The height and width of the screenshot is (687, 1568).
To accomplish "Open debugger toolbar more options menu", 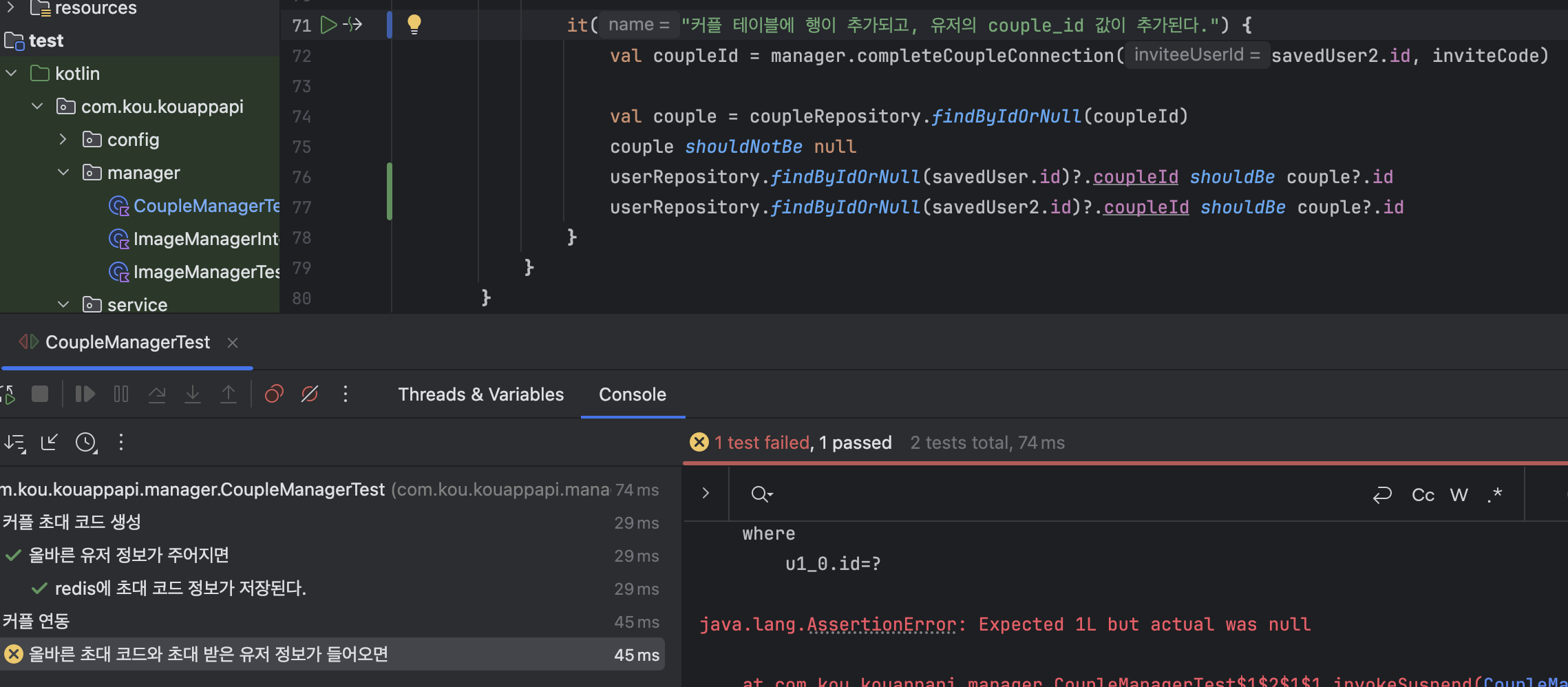I will tap(346, 394).
